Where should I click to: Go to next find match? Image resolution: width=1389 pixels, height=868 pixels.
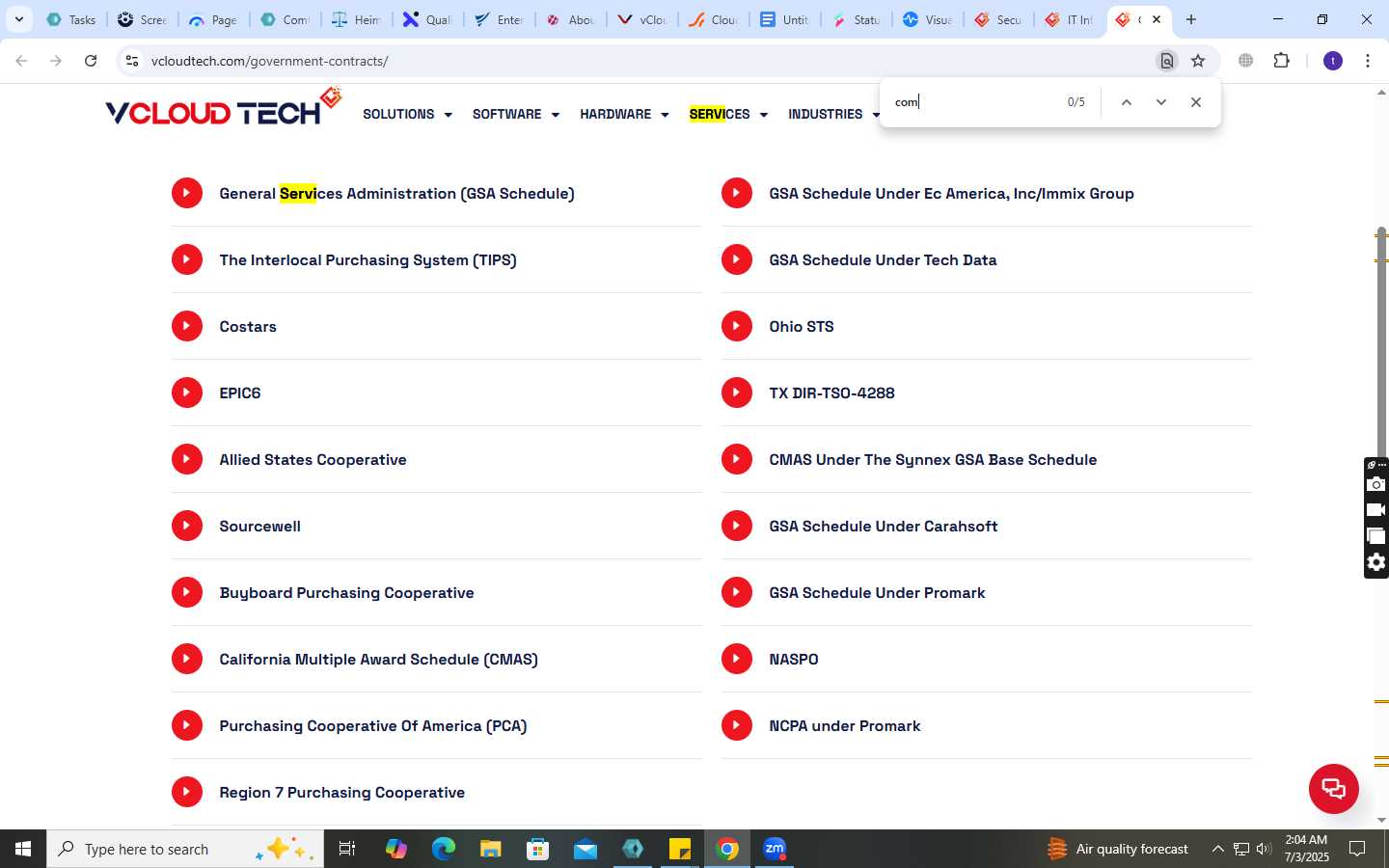1160,102
